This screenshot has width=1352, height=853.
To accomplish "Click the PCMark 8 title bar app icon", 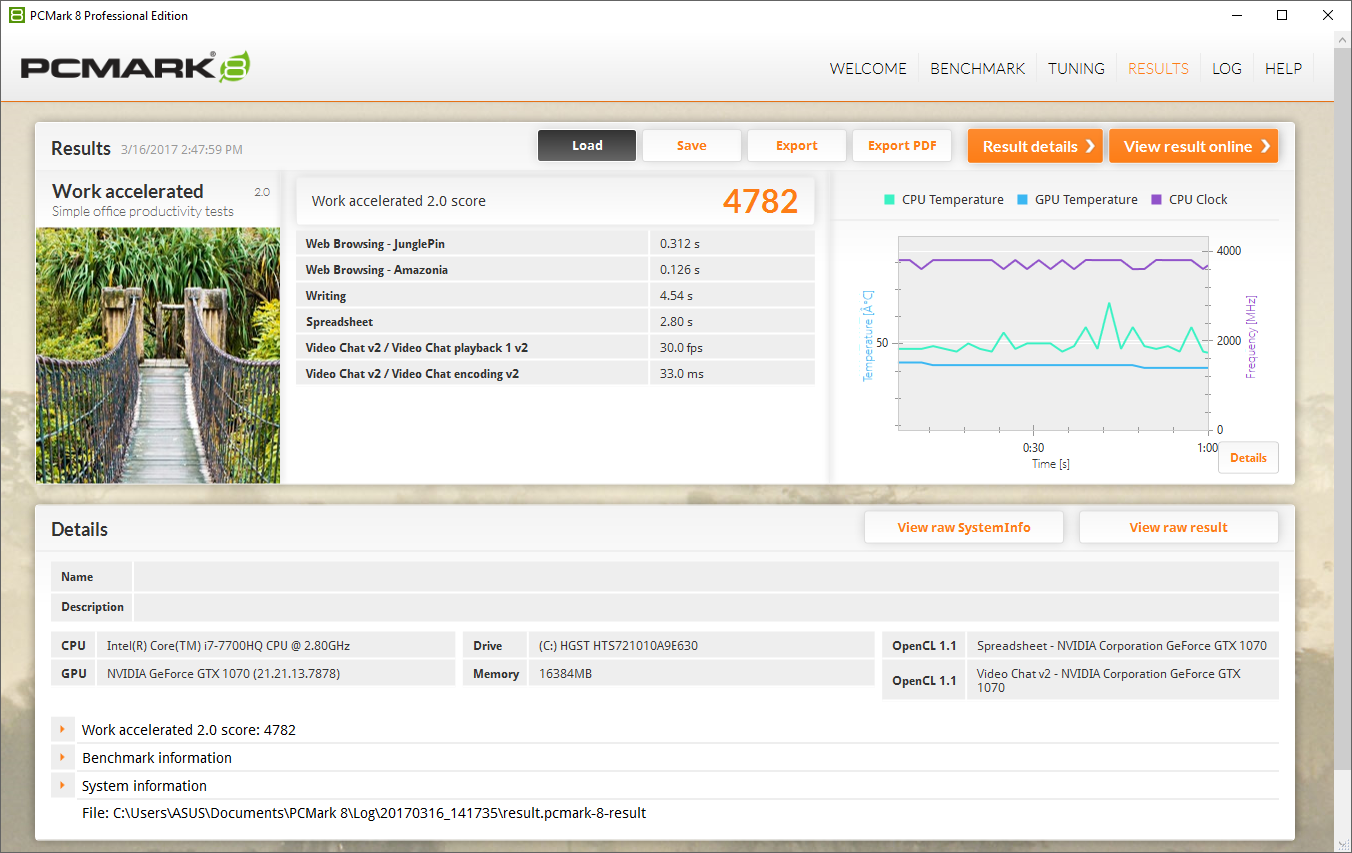I will [16, 15].
